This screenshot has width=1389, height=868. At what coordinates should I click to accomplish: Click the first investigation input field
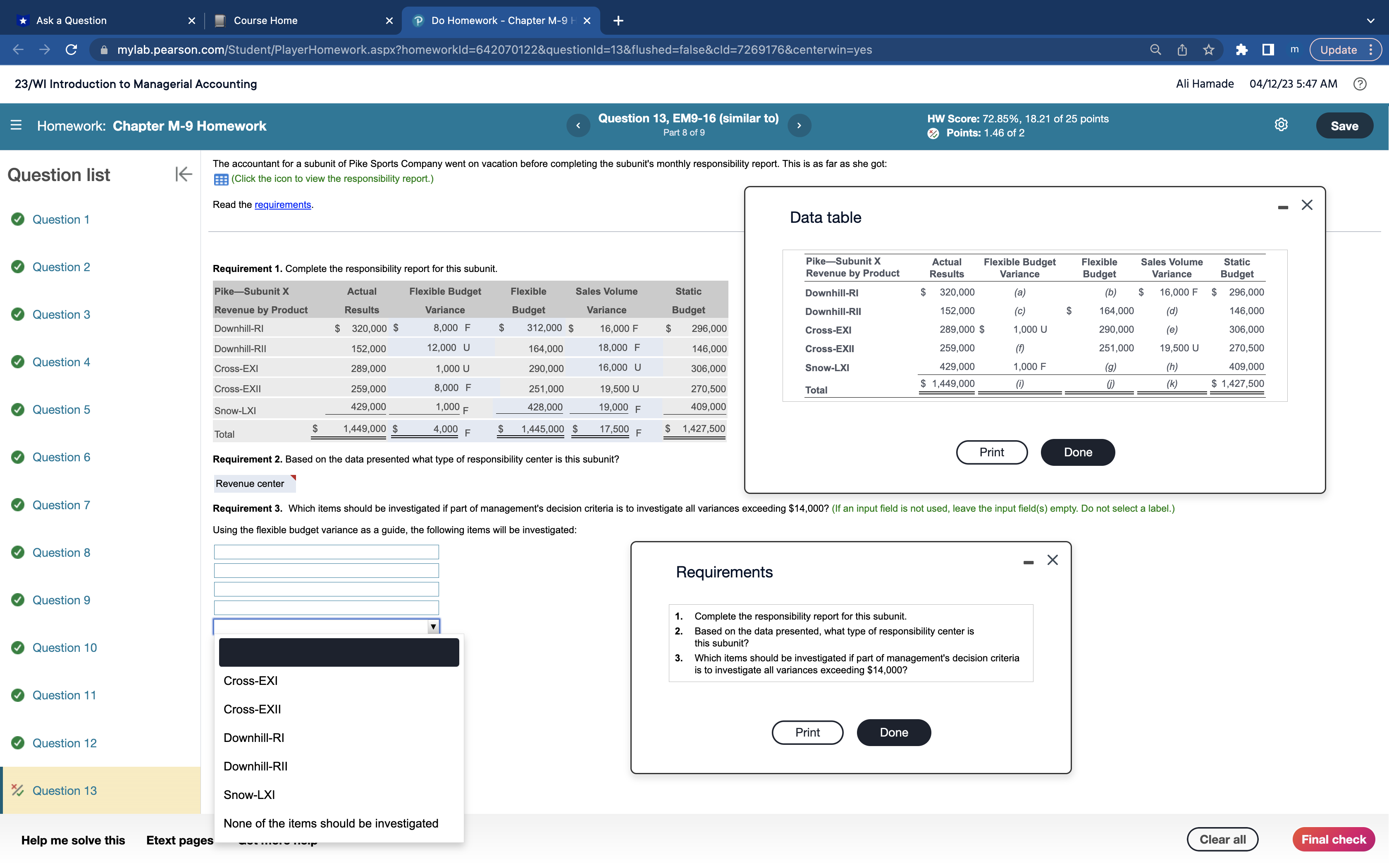[x=326, y=552]
